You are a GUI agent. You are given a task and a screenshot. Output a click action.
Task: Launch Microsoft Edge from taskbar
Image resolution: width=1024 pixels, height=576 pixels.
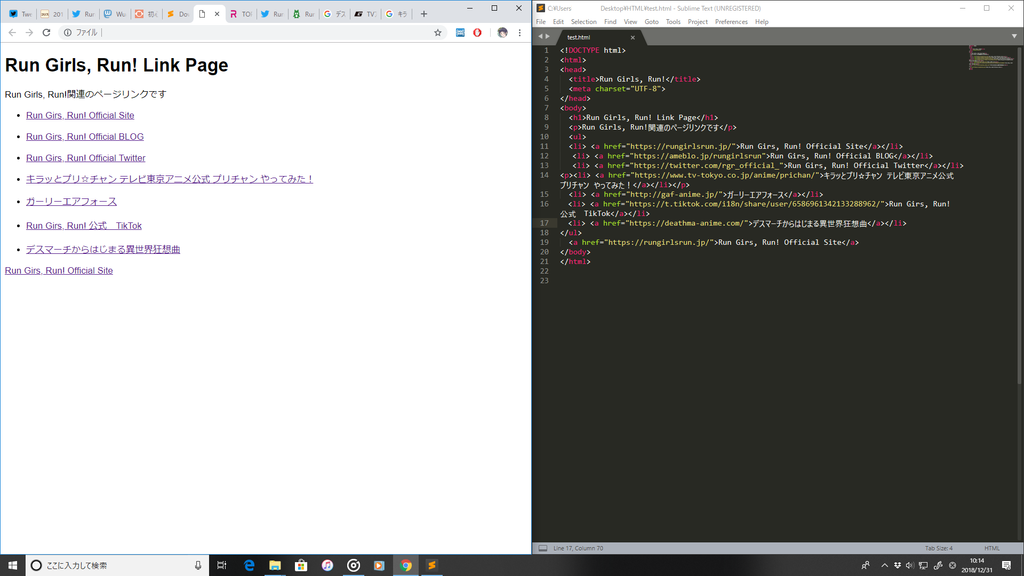point(249,566)
